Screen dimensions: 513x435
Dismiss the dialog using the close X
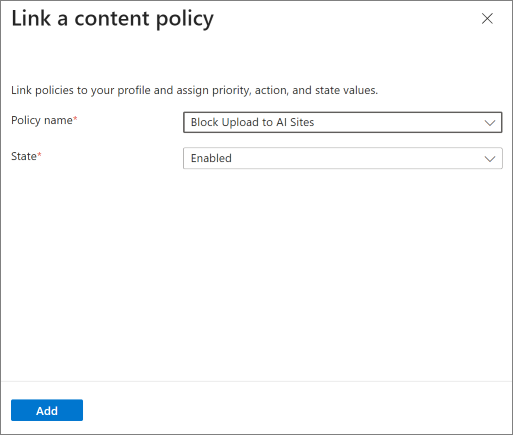pos(487,19)
